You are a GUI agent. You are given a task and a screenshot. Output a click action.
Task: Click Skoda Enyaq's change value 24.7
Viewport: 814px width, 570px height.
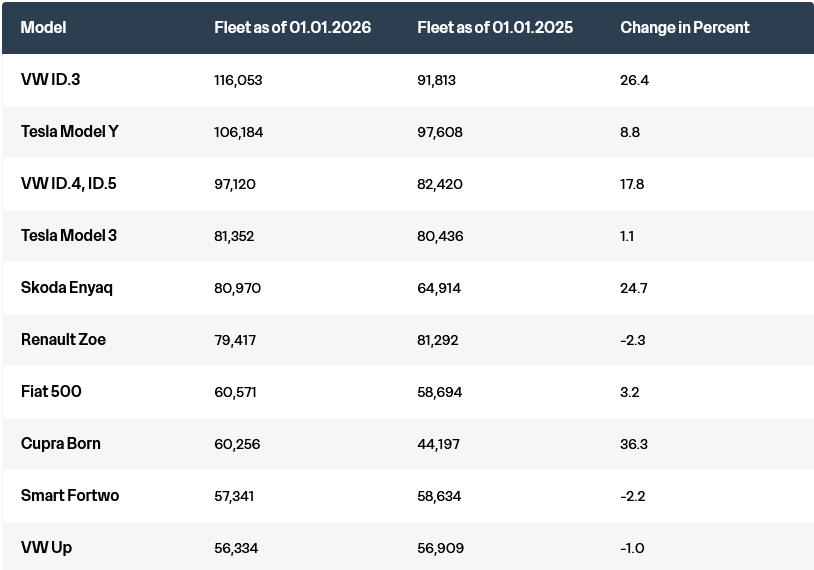coord(633,288)
